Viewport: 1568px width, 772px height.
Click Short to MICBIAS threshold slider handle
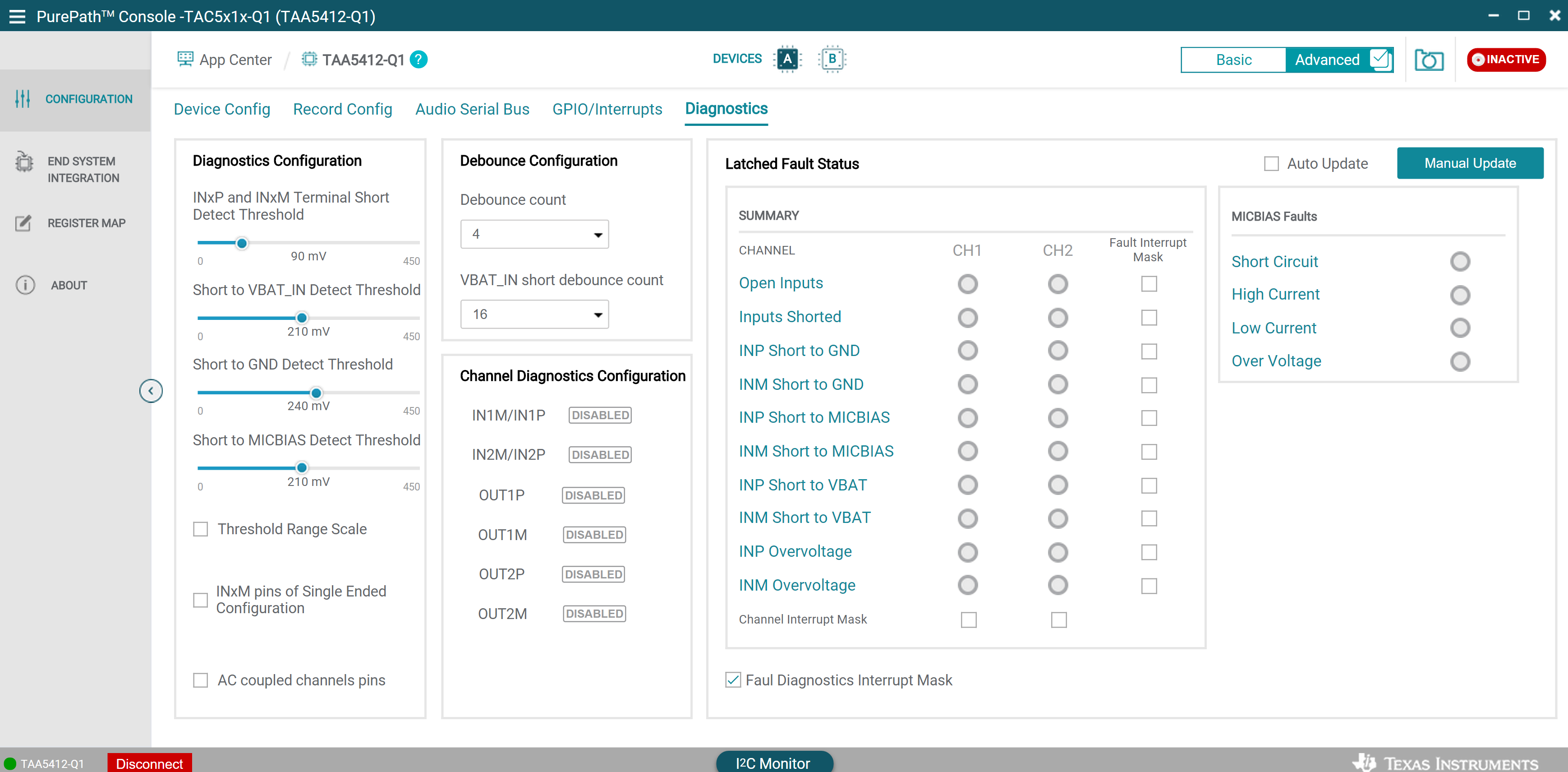pos(301,467)
